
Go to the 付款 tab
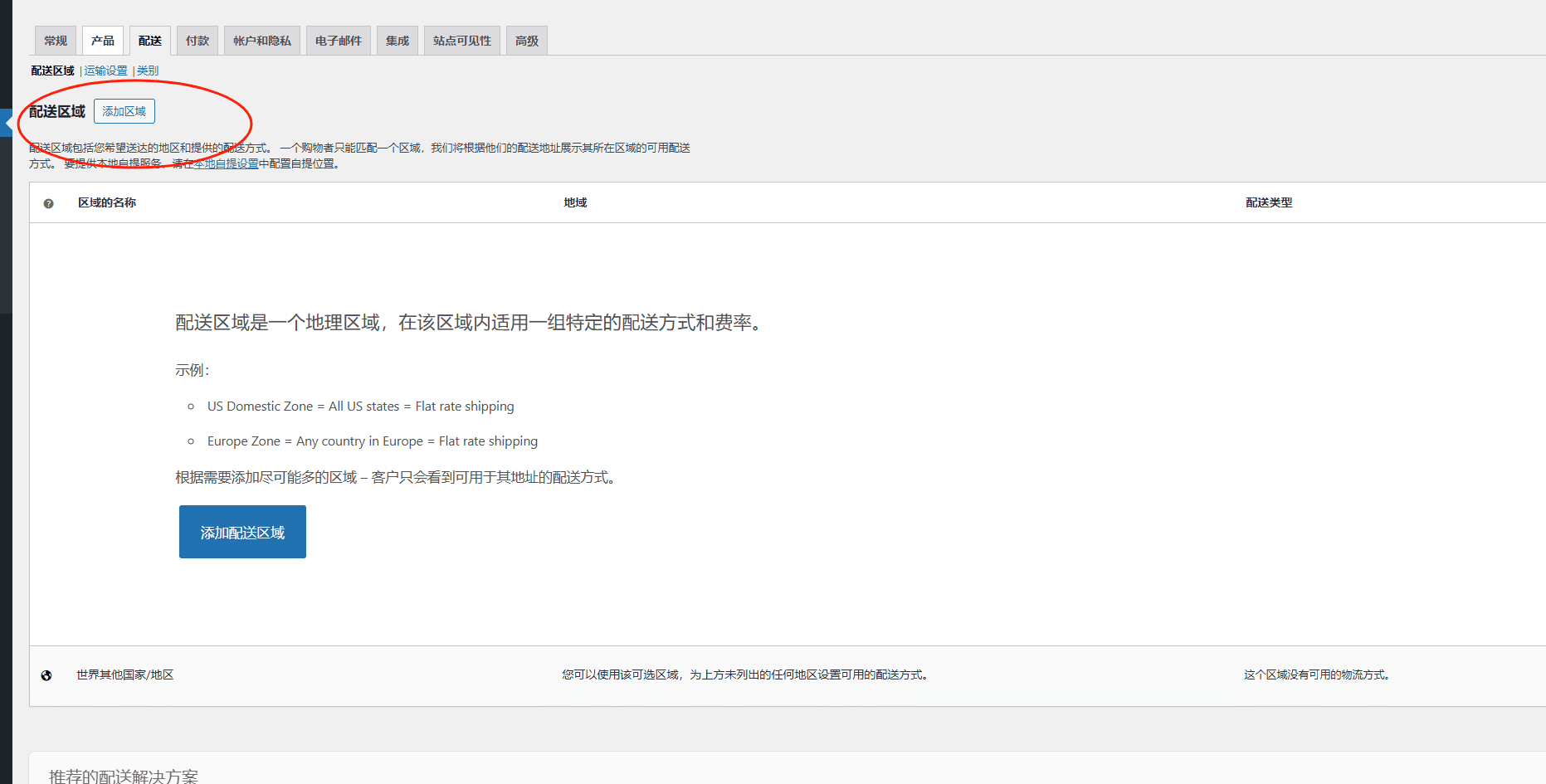pyautogui.click(x=198, y=41)
